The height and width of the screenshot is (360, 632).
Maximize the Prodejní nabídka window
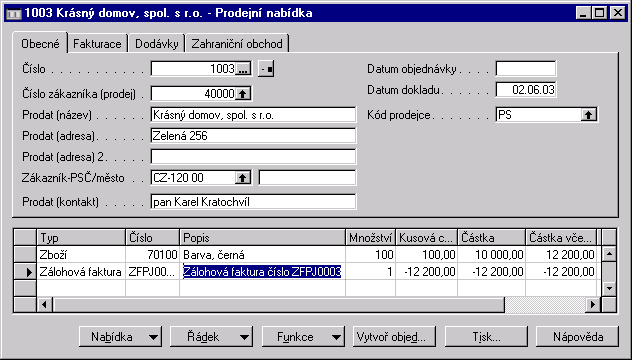[x=599, y=13]
